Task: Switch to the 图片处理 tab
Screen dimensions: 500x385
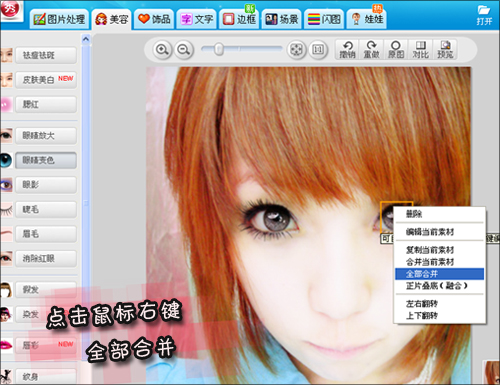Action: tap(59, 19)
